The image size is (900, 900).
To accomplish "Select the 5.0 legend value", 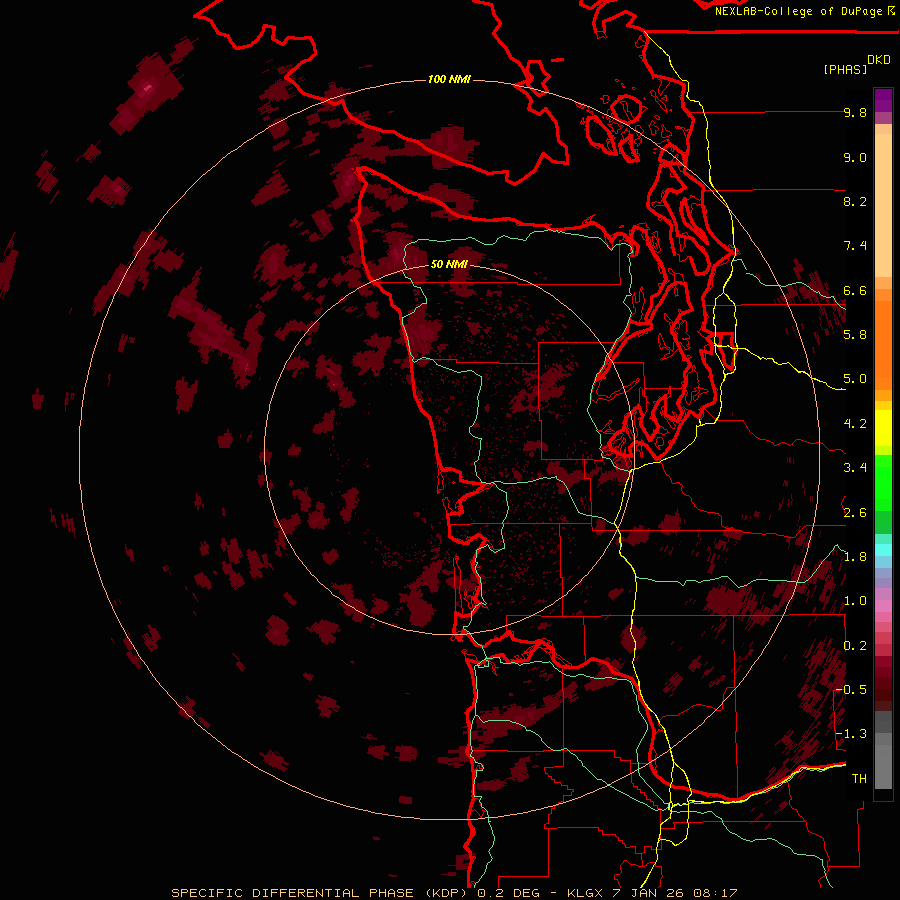I will (855, 379).
